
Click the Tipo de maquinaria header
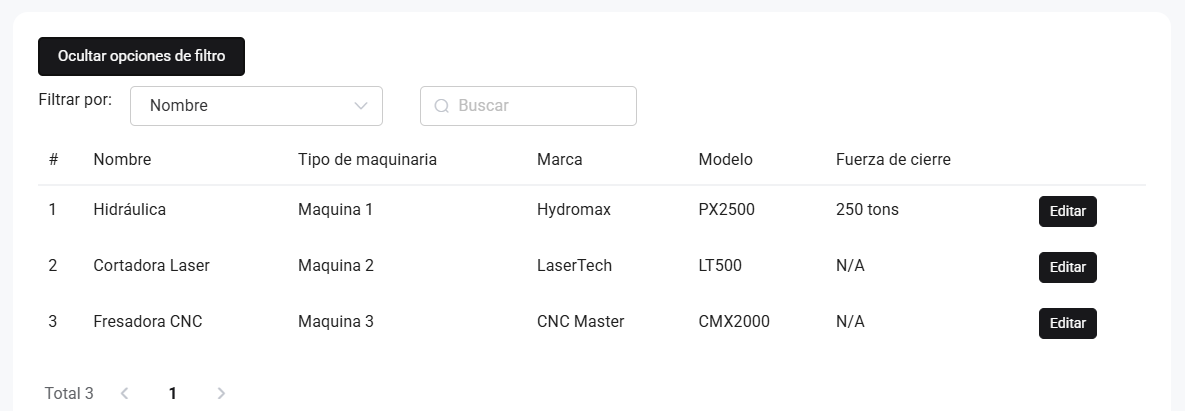pos(367,159)
